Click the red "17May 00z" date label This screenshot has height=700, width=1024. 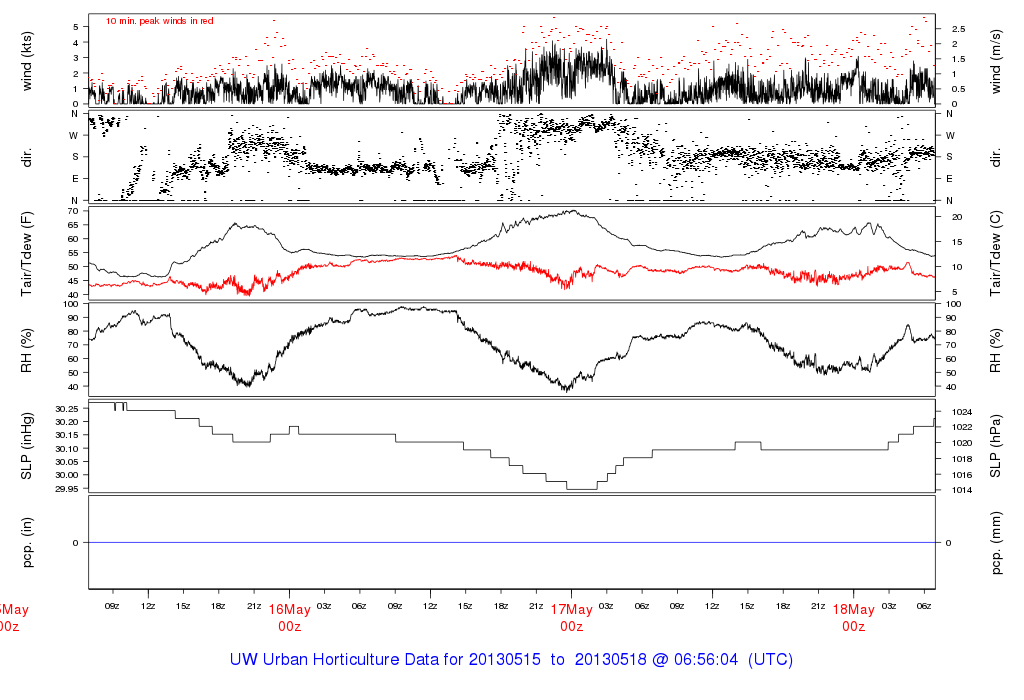571,618
